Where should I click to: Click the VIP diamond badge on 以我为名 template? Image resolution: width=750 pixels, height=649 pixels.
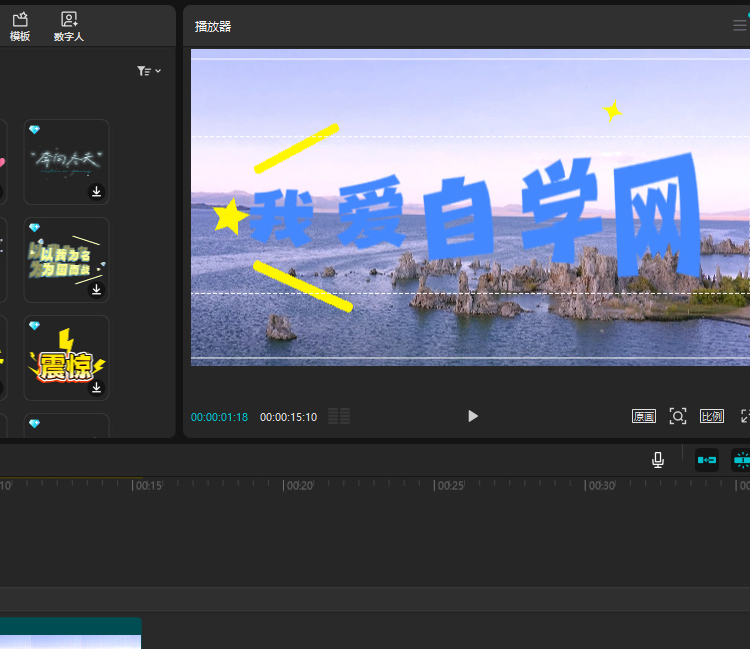pos(34,228)
